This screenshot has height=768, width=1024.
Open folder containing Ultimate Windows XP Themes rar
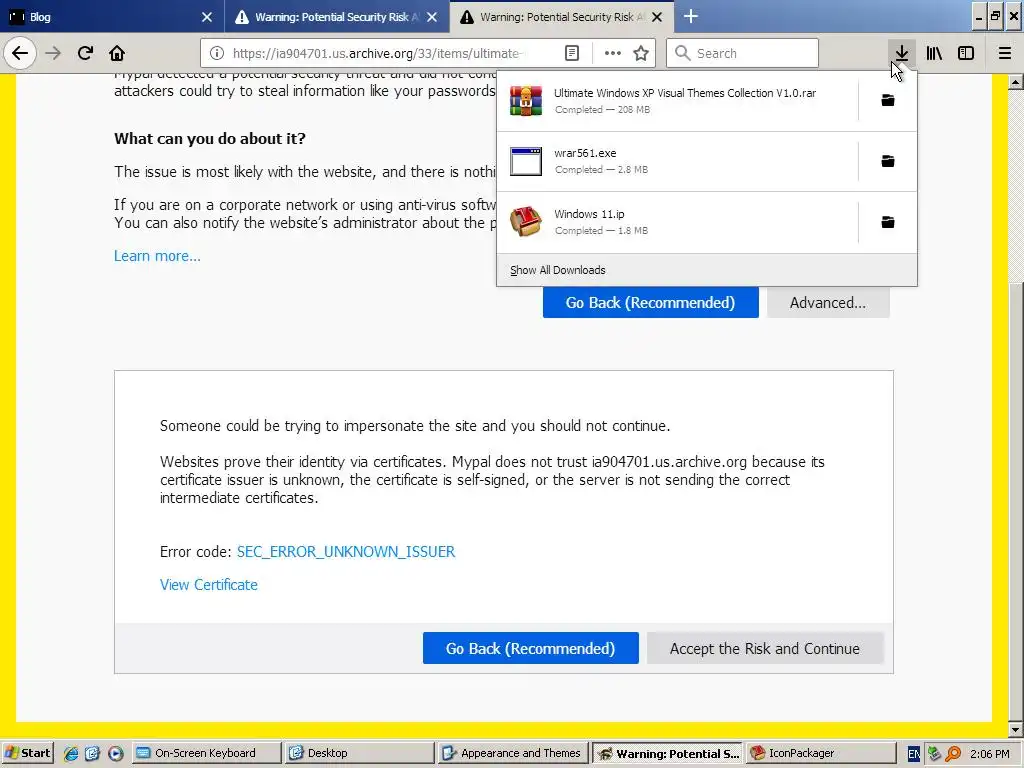(888, 100)
